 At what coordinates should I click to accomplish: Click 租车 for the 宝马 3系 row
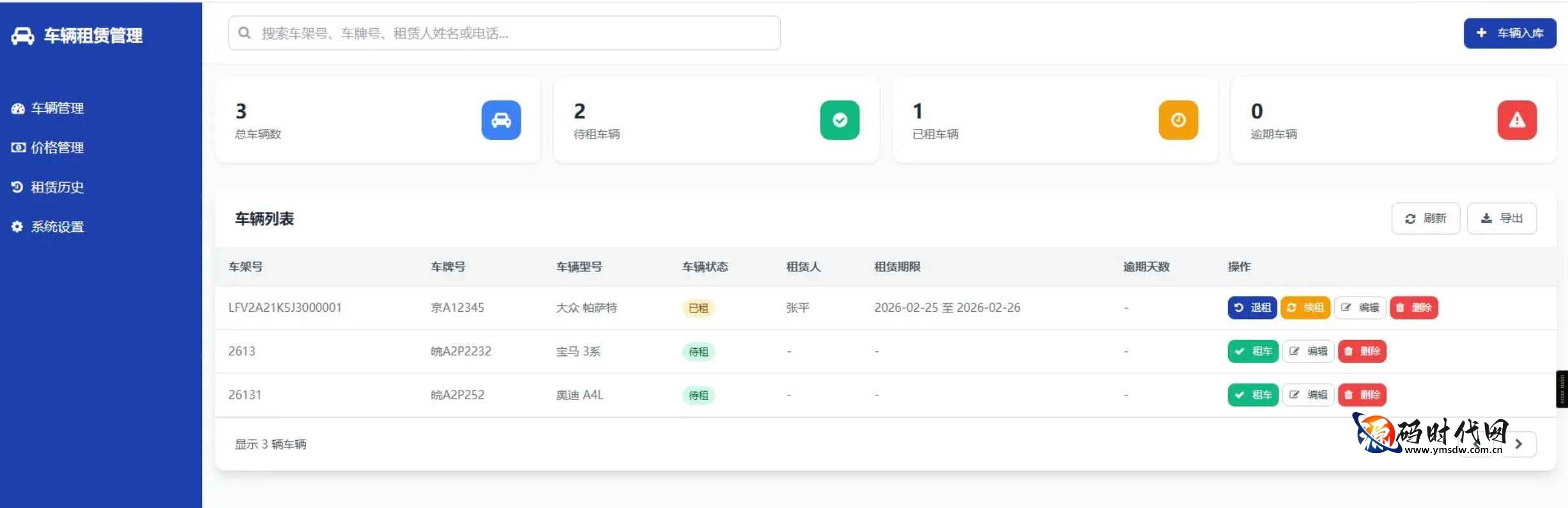pyautogui.click(x=1252, y=351)
